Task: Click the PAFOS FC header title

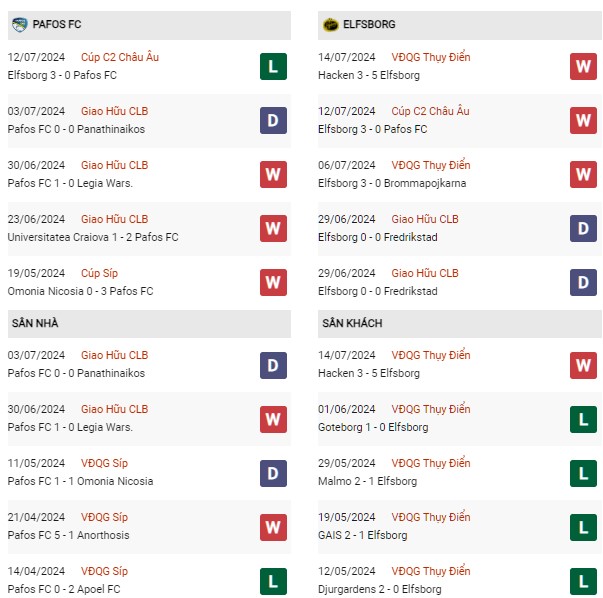Action: coord(57,24)
